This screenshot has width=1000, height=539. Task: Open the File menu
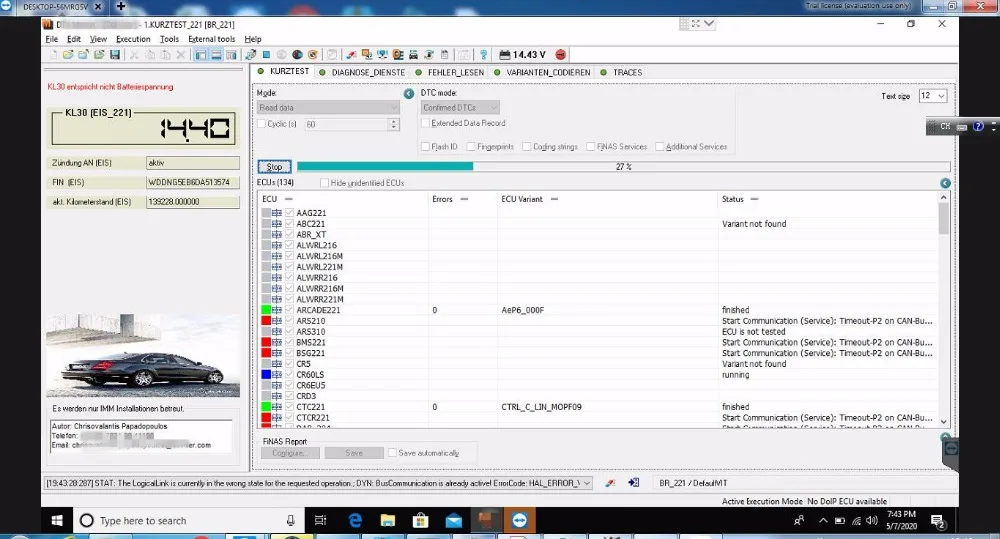pos(52,39)
